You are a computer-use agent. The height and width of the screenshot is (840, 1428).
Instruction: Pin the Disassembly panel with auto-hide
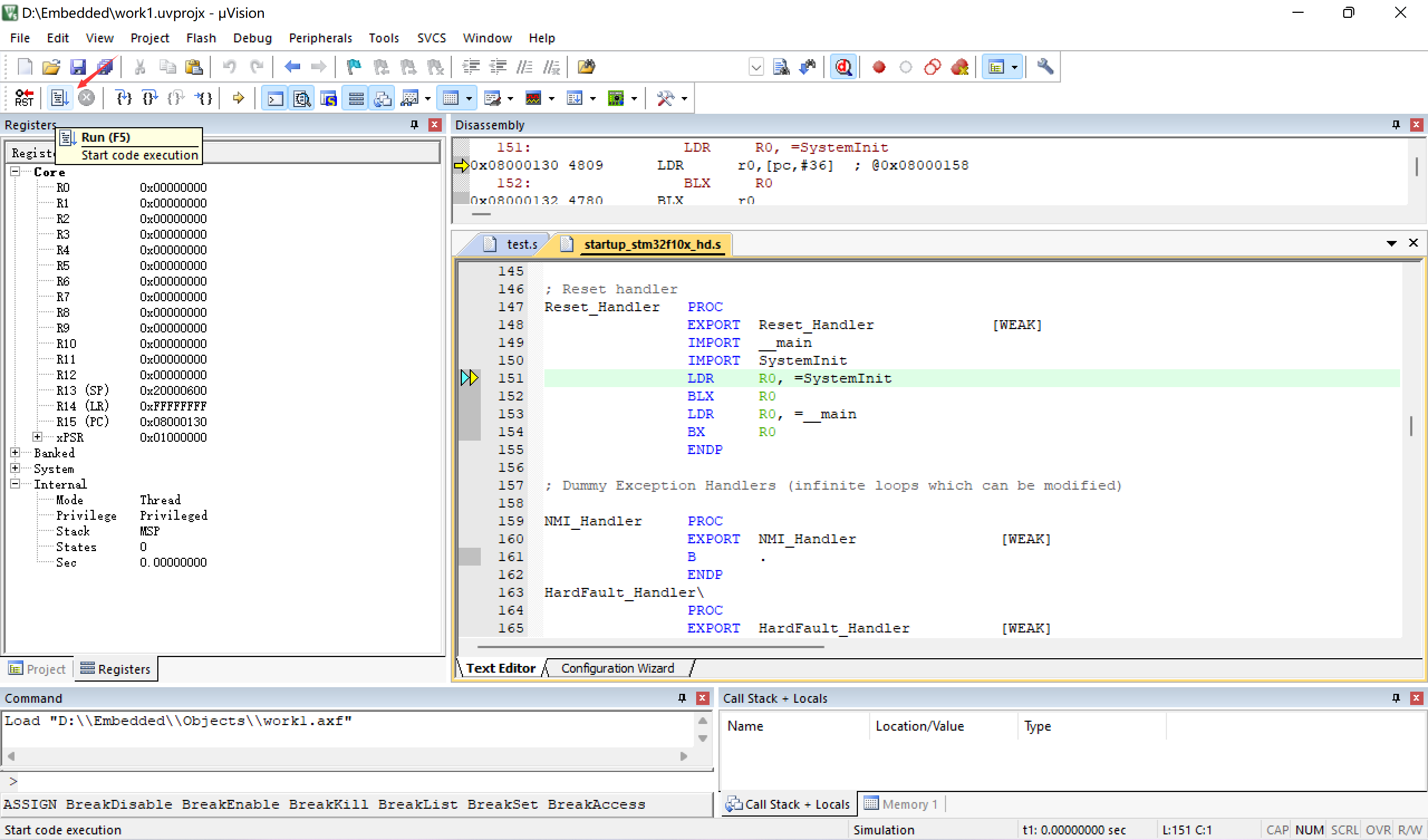1396,124
